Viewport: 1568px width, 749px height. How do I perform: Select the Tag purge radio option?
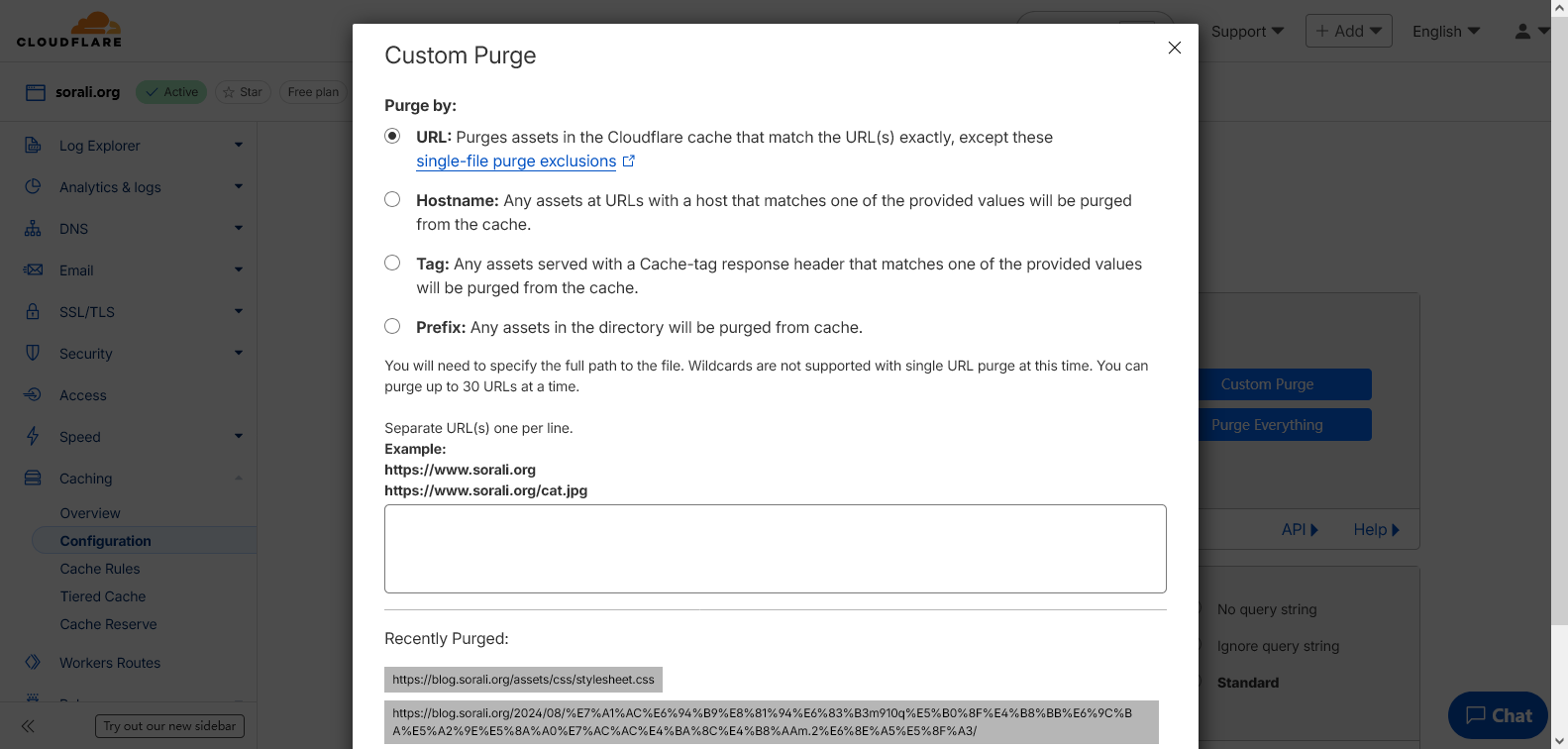[x=392, y=264]
